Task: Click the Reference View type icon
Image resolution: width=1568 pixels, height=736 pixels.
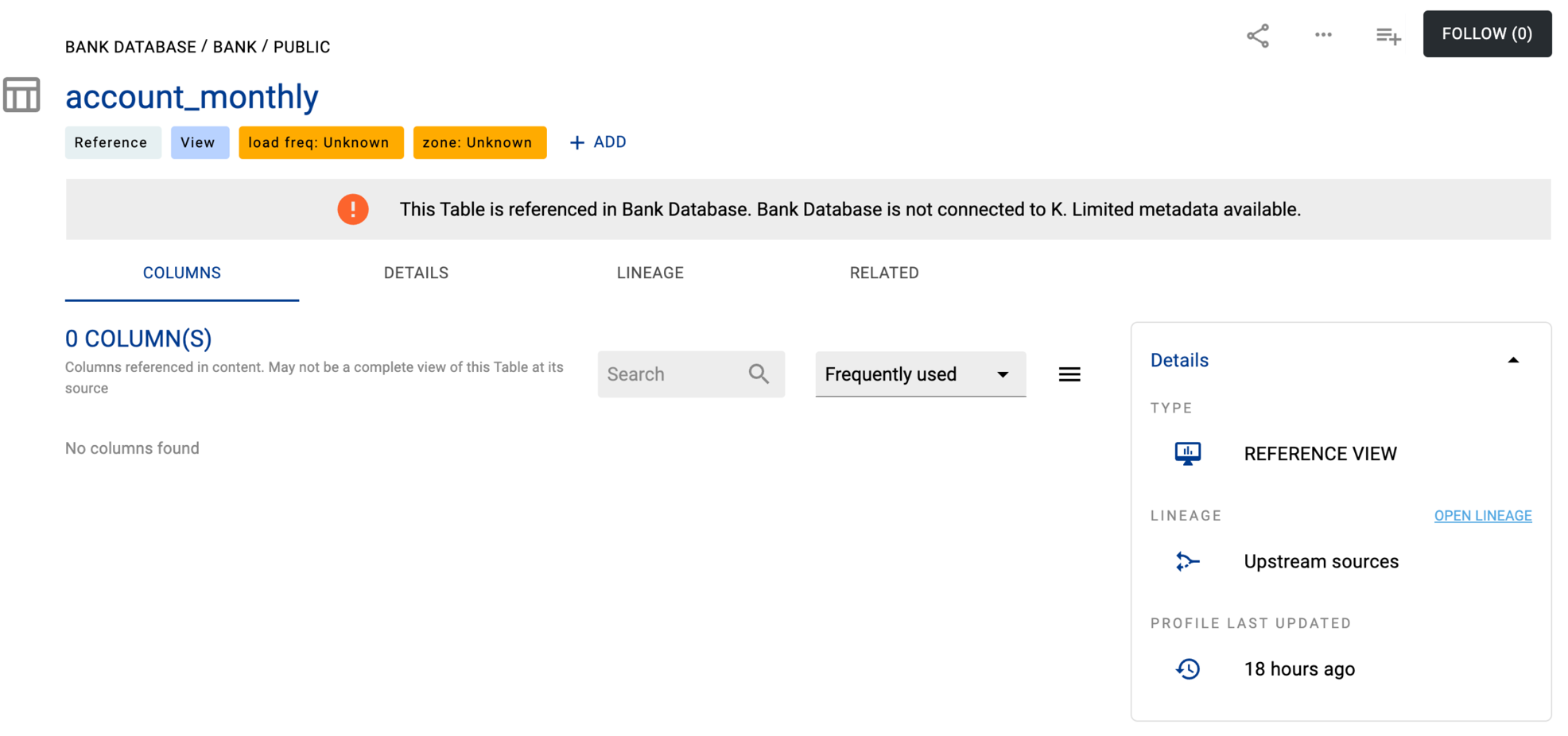Action: pos(1188,454)
